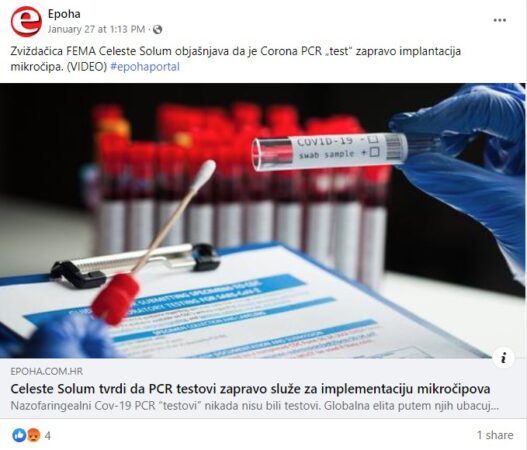Click the cotton swab in preview image
The width and height of the screenshot is (527, 450).
(x=153, y=242)
